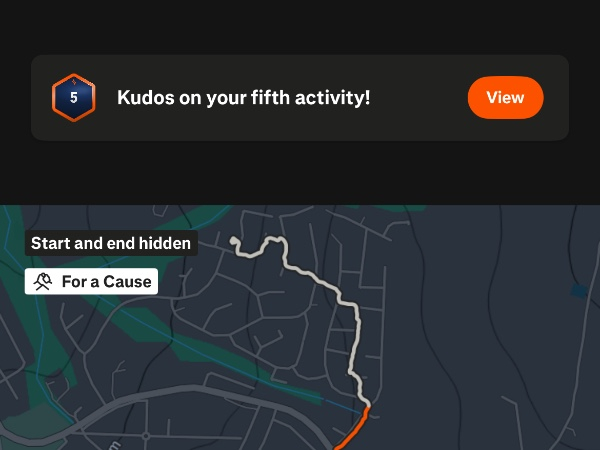The height and width of the screenshot is (450, 600).
Task: Click the empty dark header above the notification
Action: (300, 25)
